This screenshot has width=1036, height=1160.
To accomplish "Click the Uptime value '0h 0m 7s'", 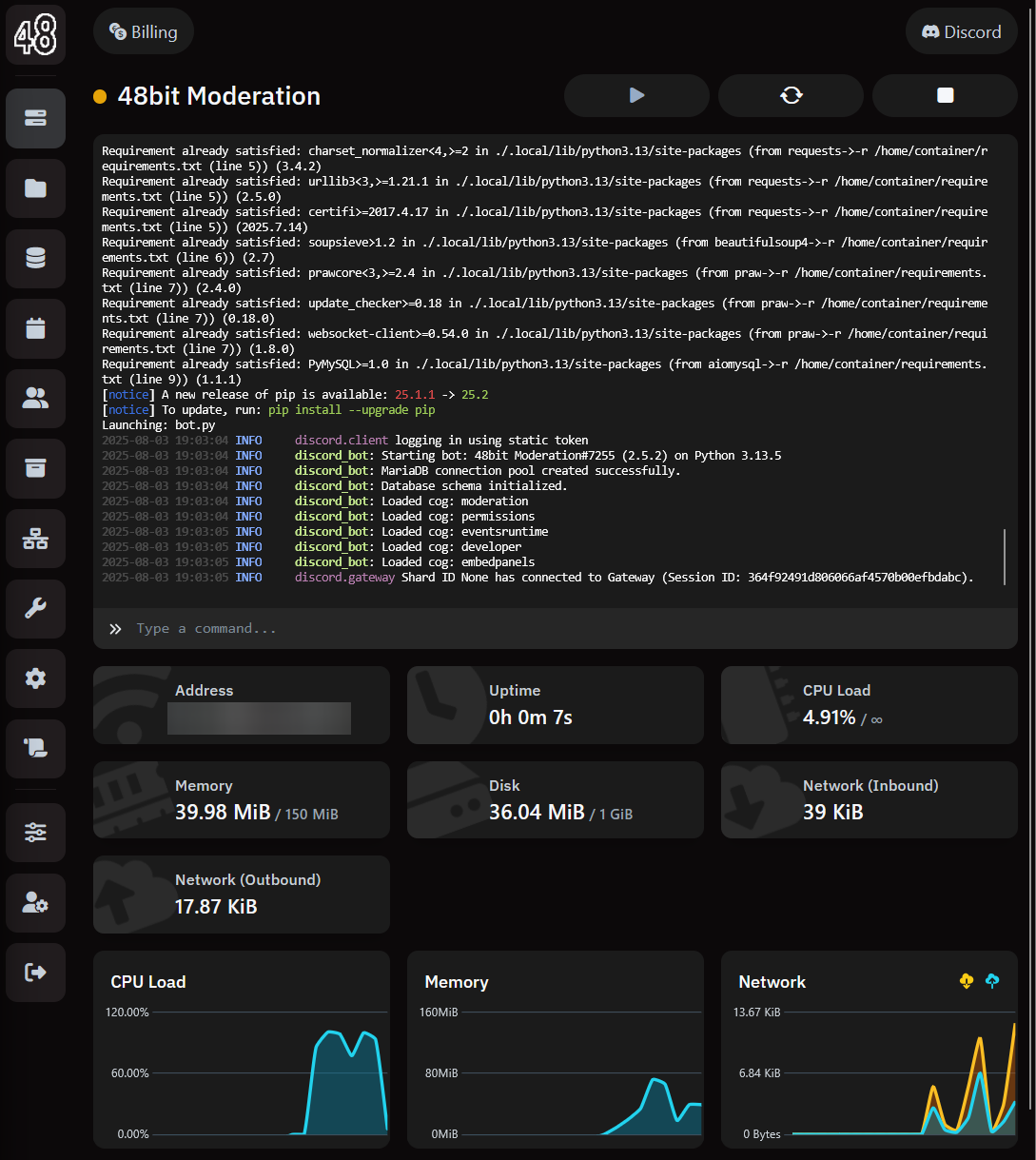I will (531, 718).
